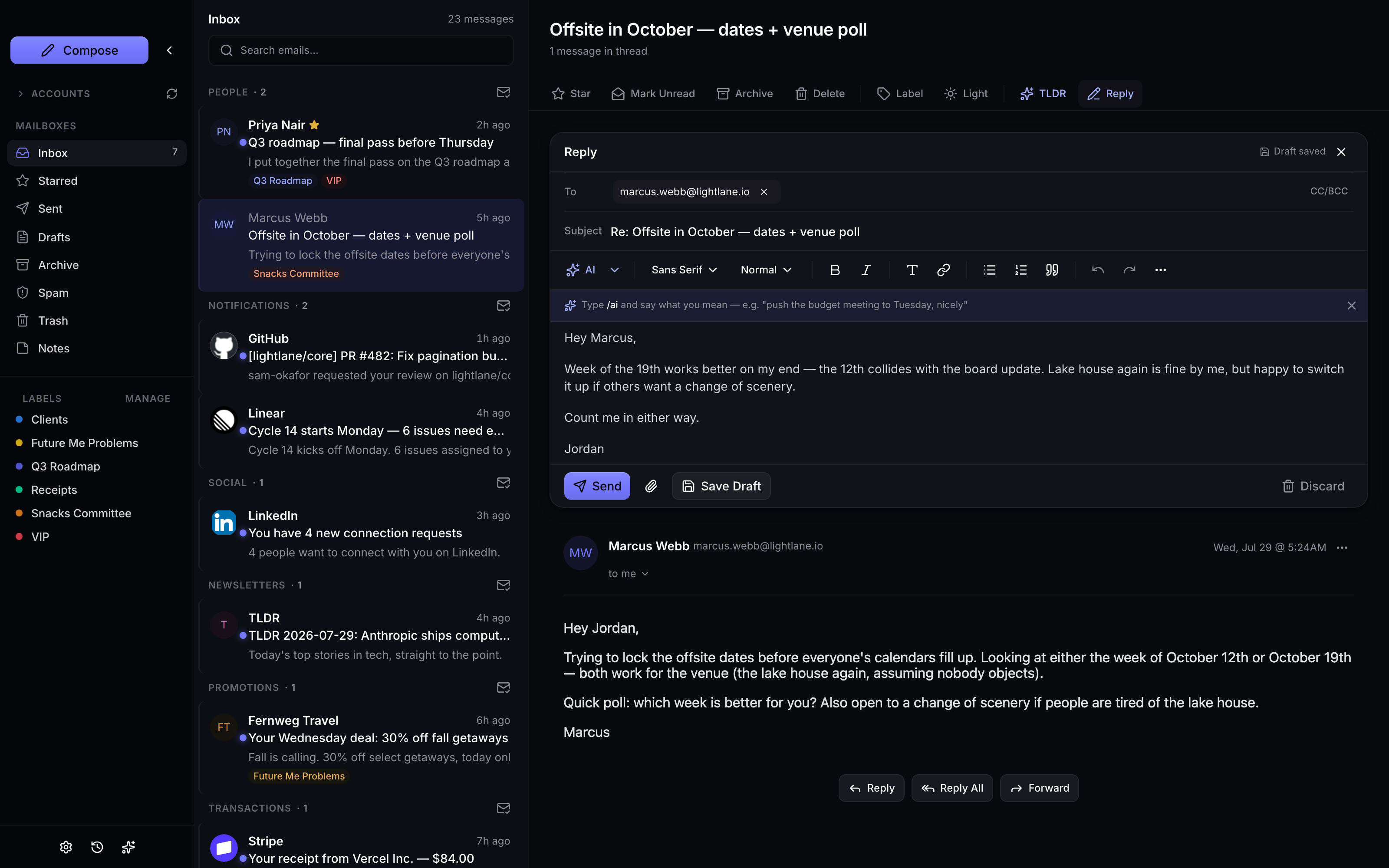Mark all People emails read via envelope icon
Image resolution: width=1389 pixels, height=868 pixels.
[x=504, y=92]
